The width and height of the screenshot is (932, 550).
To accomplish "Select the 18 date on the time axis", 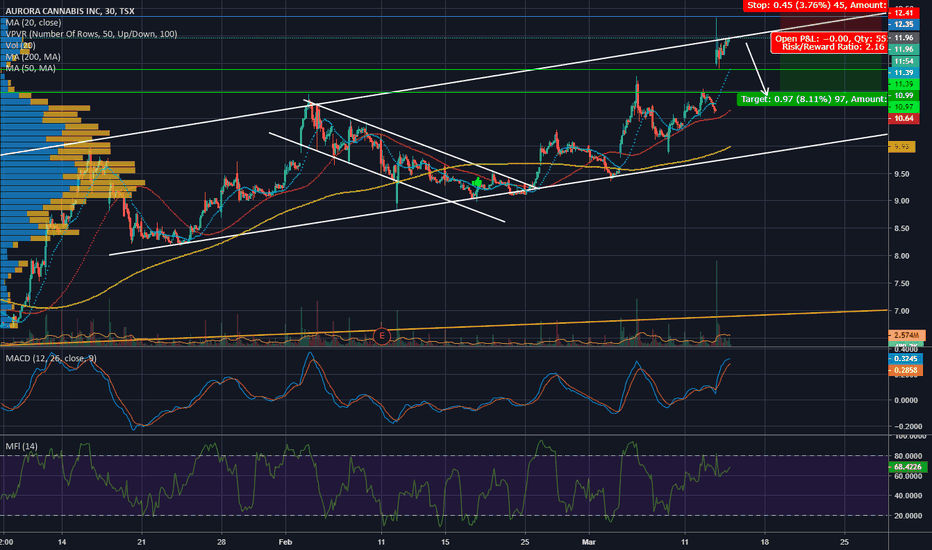I will (764, 542).
